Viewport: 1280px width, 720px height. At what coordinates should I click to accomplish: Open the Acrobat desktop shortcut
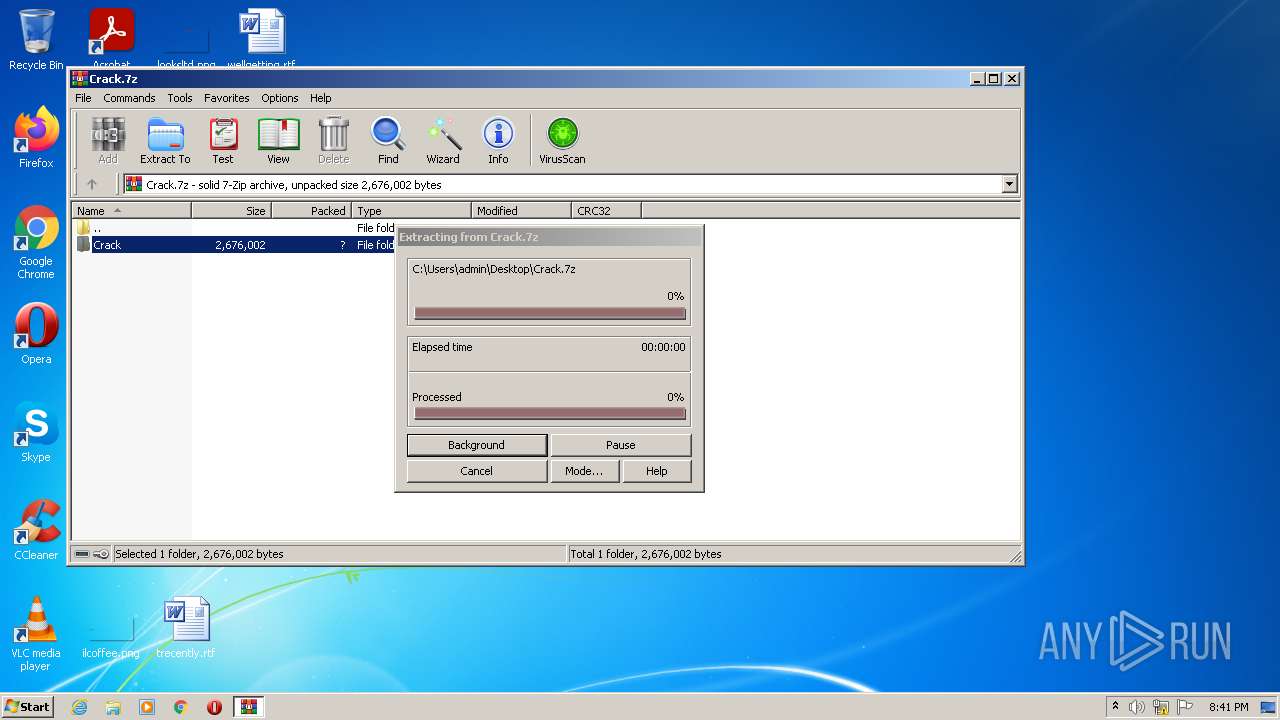pos(111,40)
